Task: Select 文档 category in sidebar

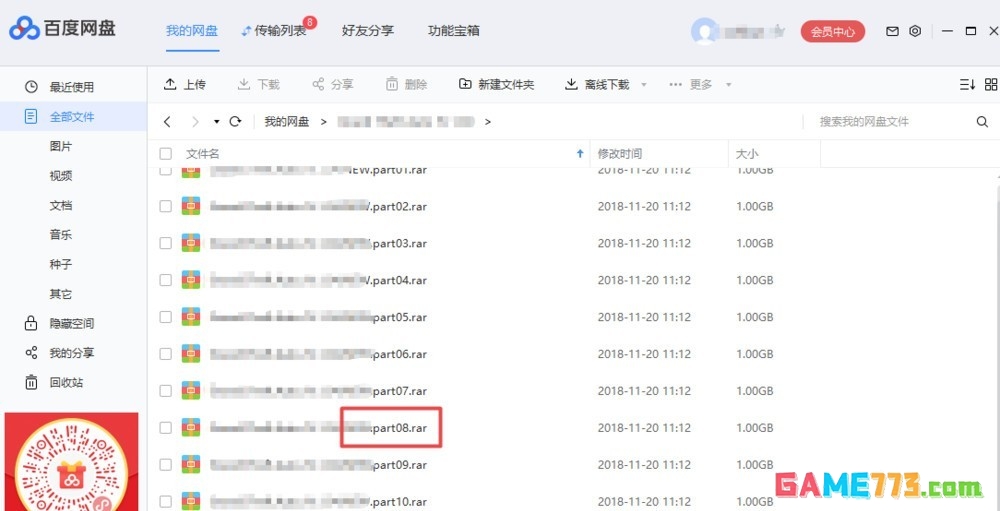Action: 61,205
